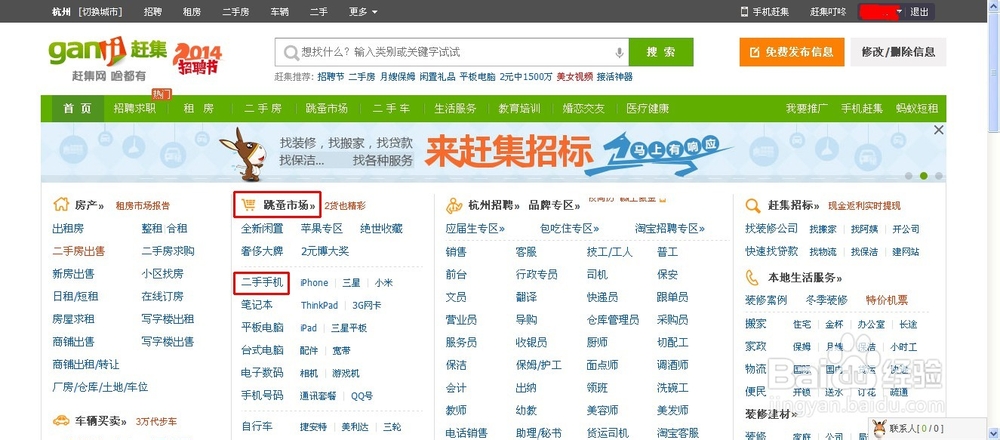Open the account dropdown arrow near 退出
Viewport: 1000px width, 440px height.
point(899,11)
